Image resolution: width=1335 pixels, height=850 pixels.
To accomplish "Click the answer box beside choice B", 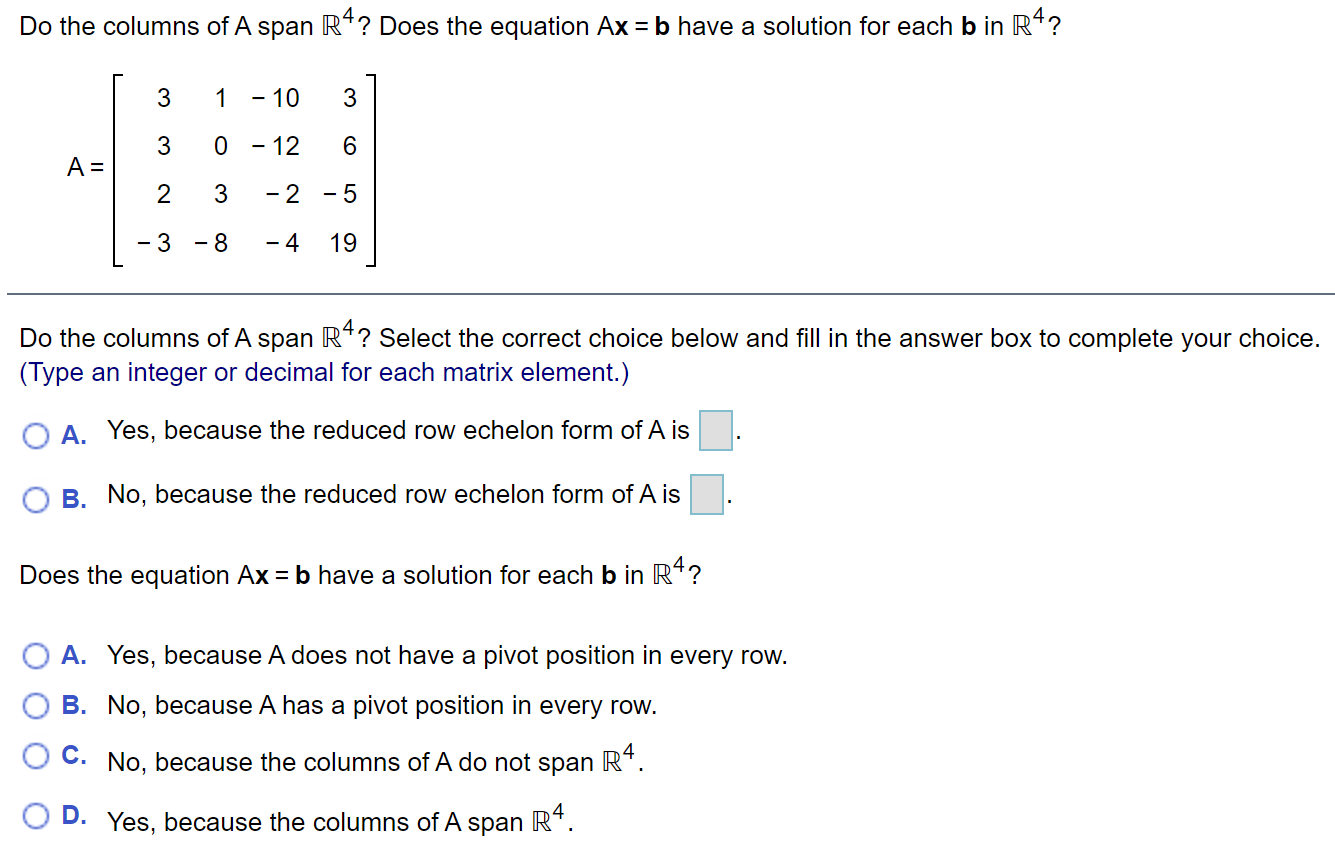I will coord(707,494).
